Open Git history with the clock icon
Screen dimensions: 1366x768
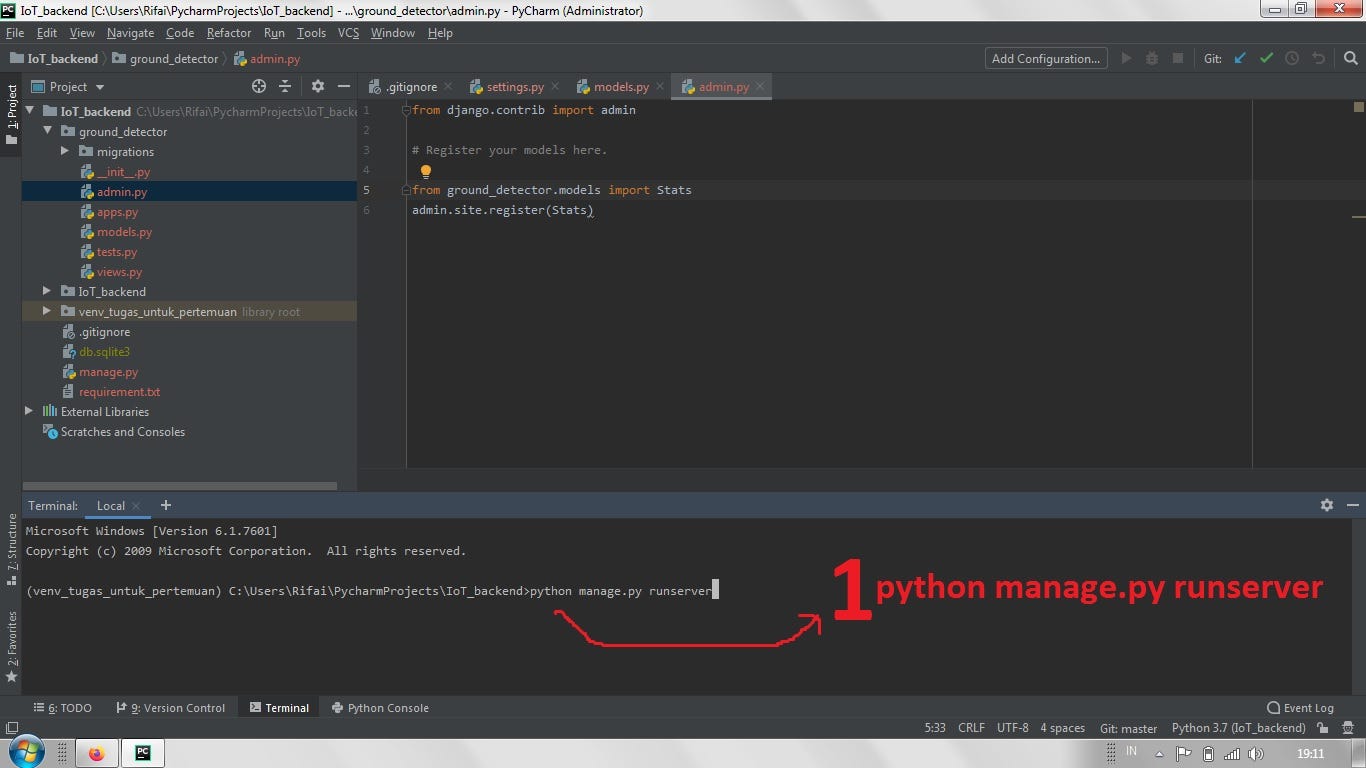[1292, 58]
